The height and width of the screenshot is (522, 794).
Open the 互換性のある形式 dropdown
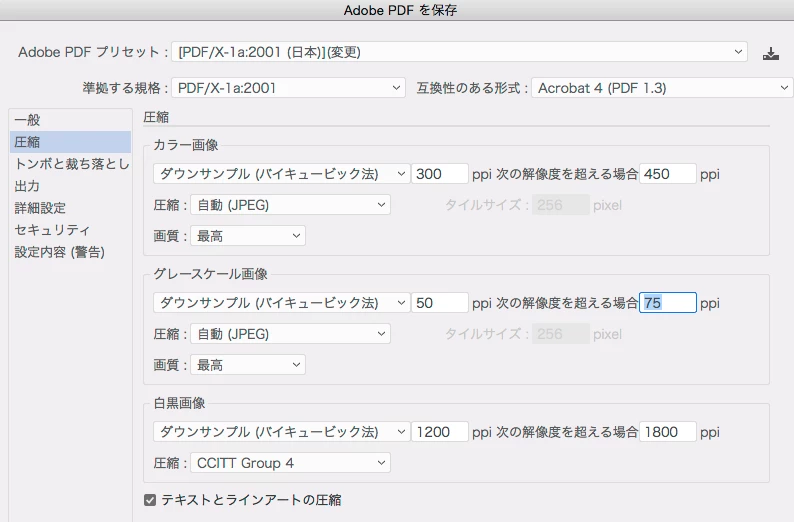(x=662, y=88)
